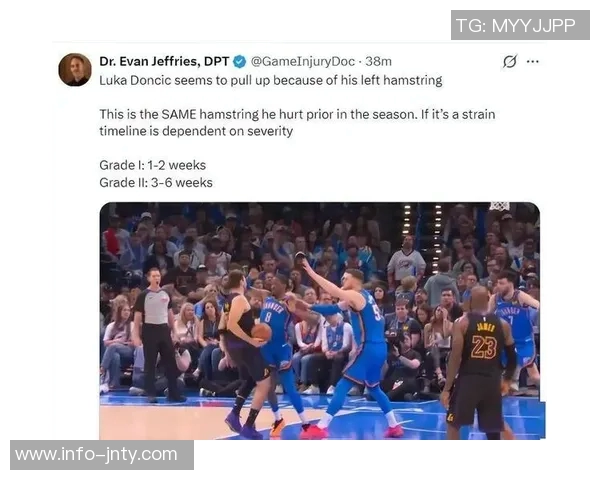Click the 'Grade I: 1-2 weeks' line
Screen dimensions: 600x480
click(x=153, y=165)
